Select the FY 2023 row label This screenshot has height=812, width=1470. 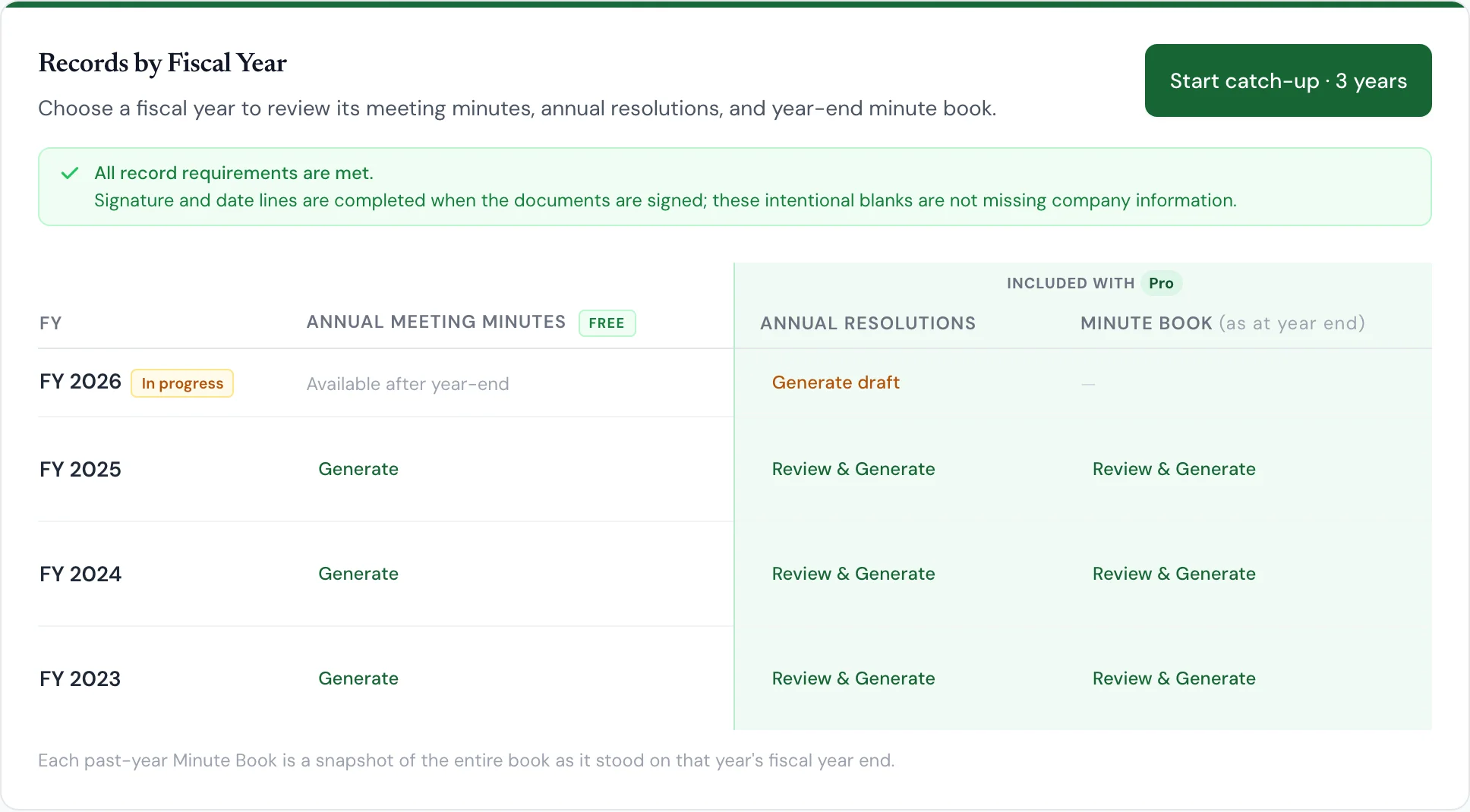point(80,678)
